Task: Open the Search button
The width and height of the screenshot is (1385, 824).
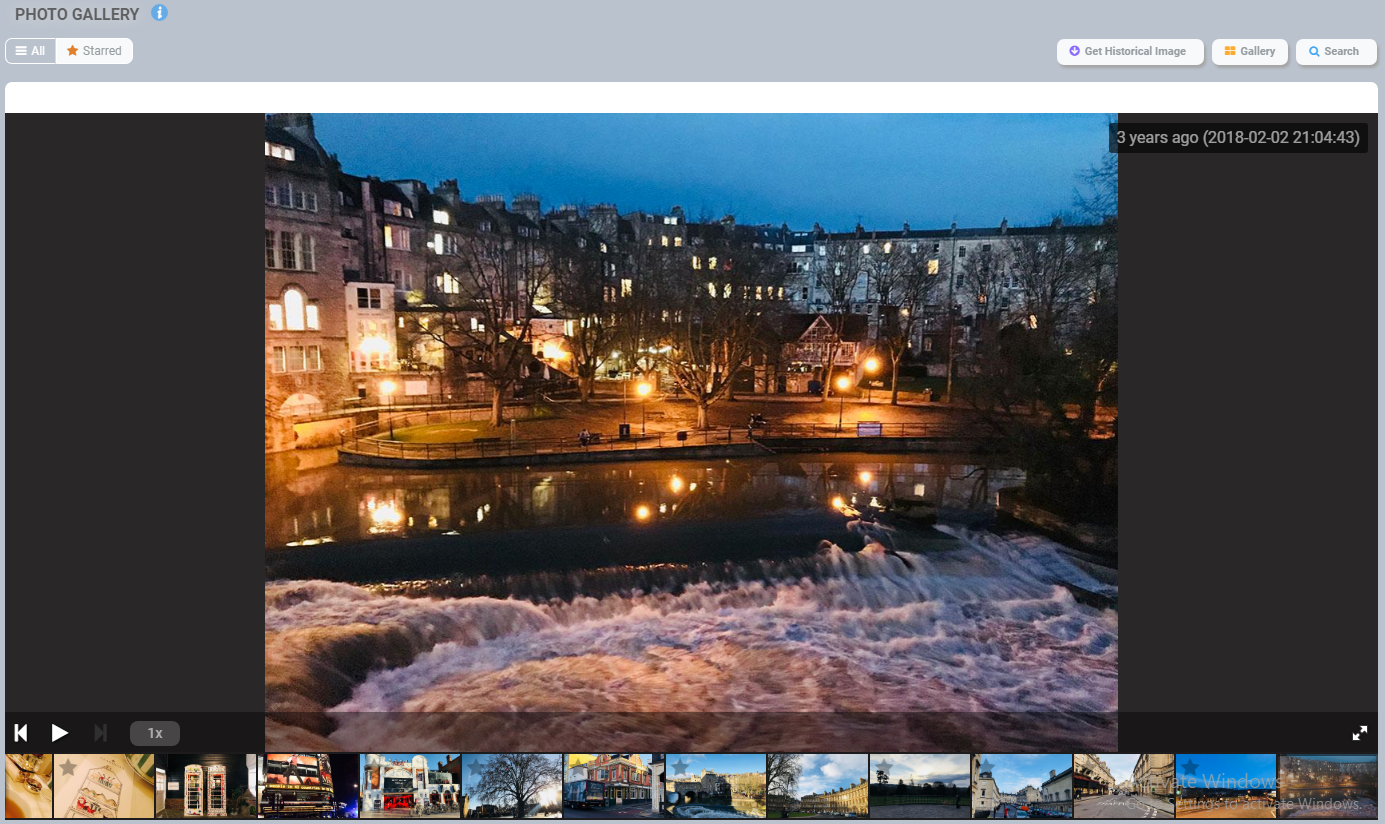Action: (x=1334, y=52)
